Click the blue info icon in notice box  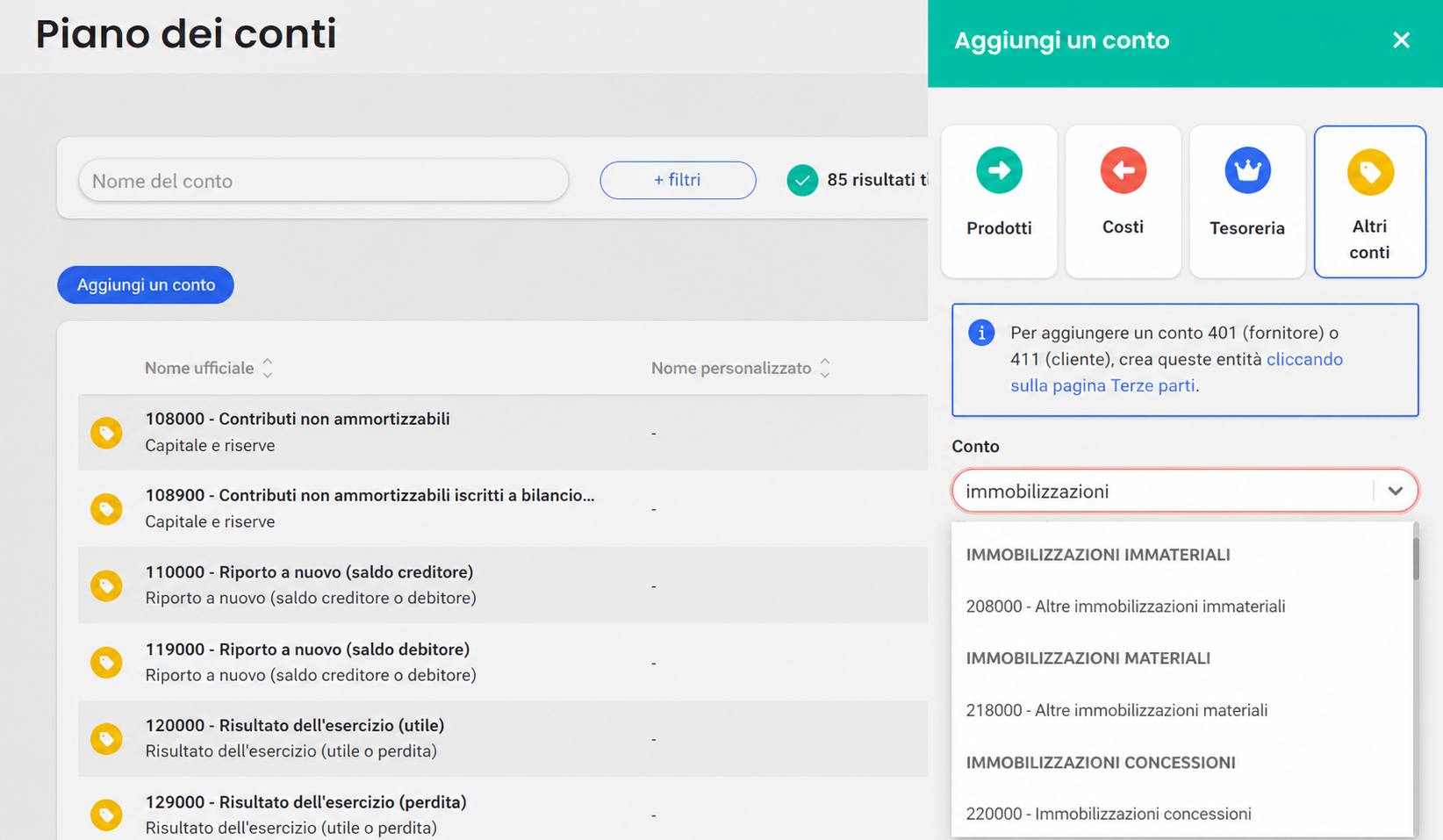coord(981,333)
